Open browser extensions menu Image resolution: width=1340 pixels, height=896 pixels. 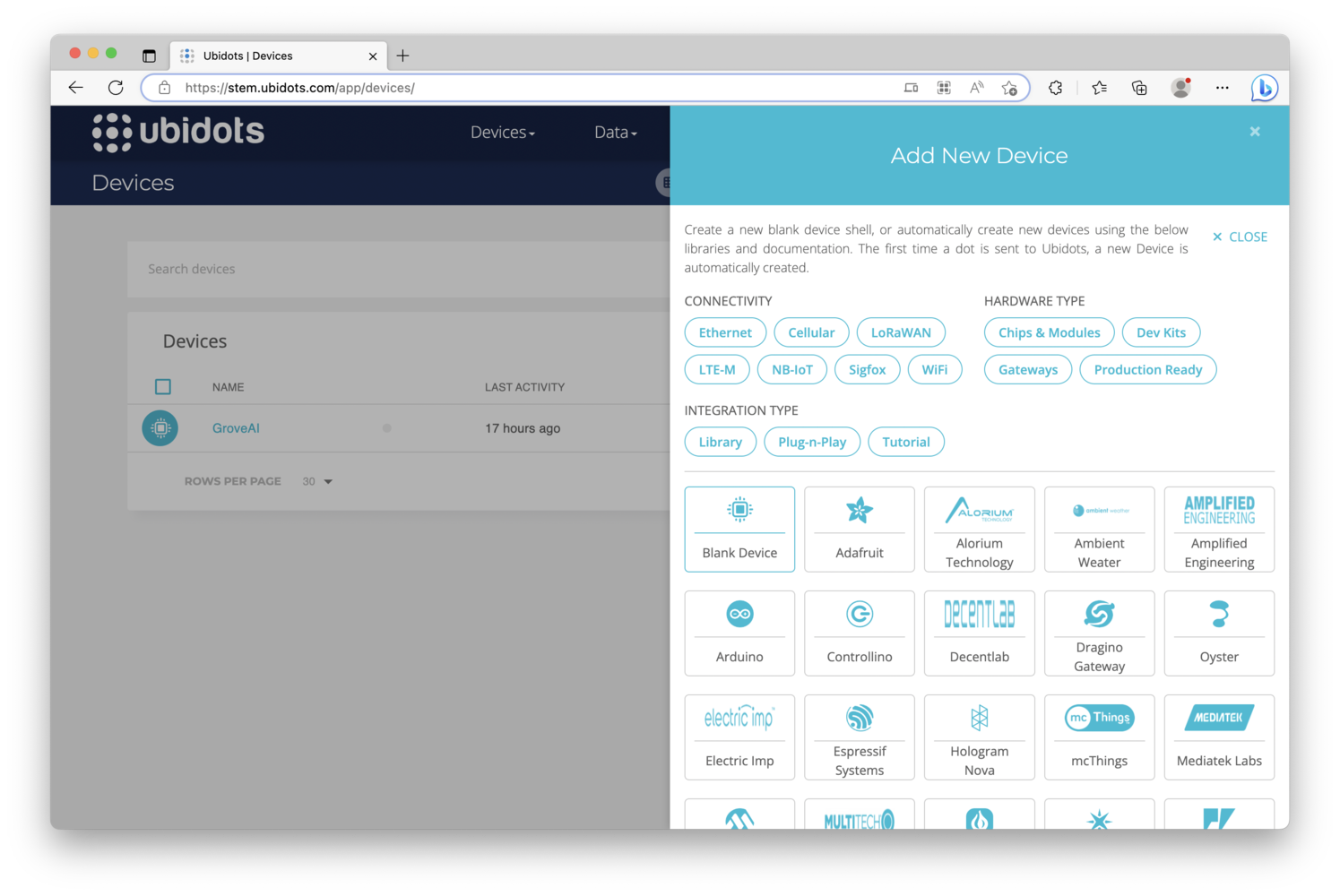(1055, 88)
